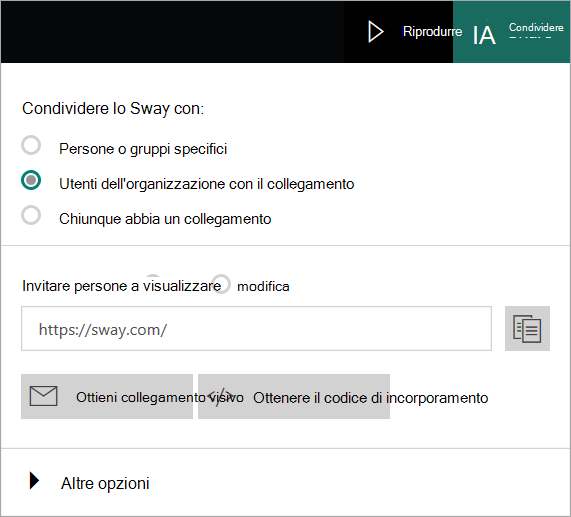Image resolution: width=571 pixels, height=517 pixels.
Task: Click the sway.com link field
Action: coord(256,329)
